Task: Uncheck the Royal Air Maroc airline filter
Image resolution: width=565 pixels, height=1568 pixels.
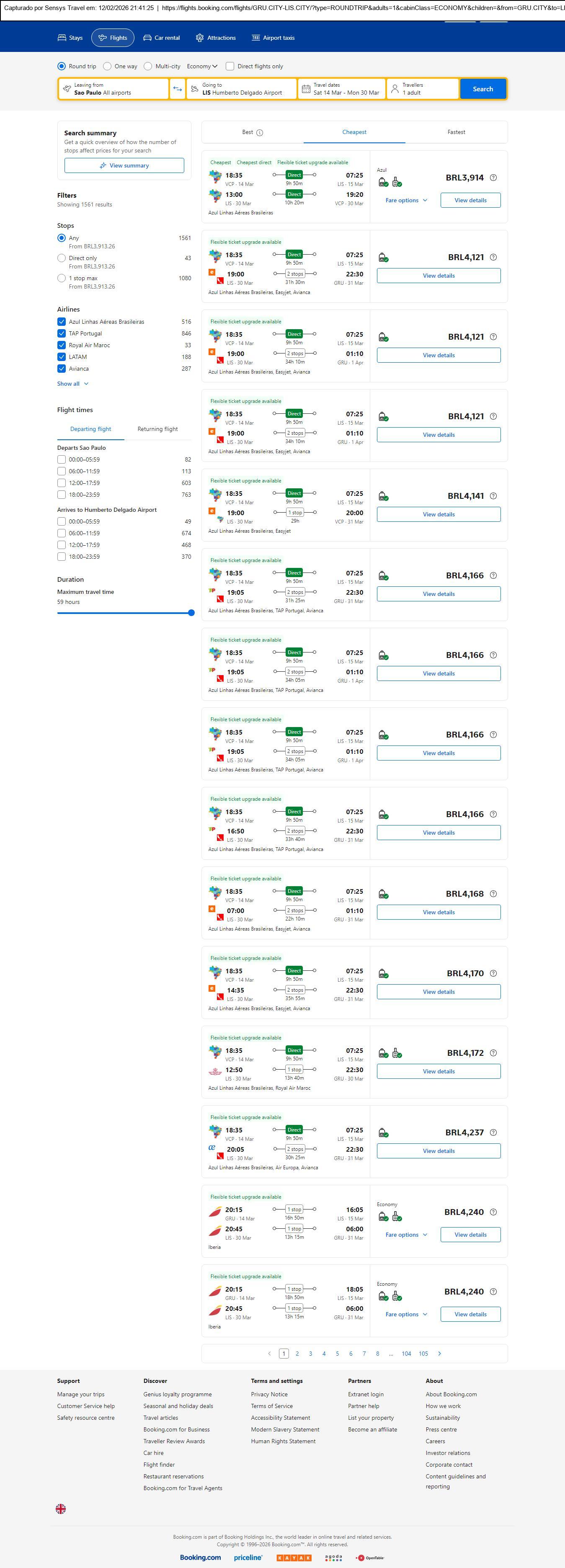Action: coord(62,345)
